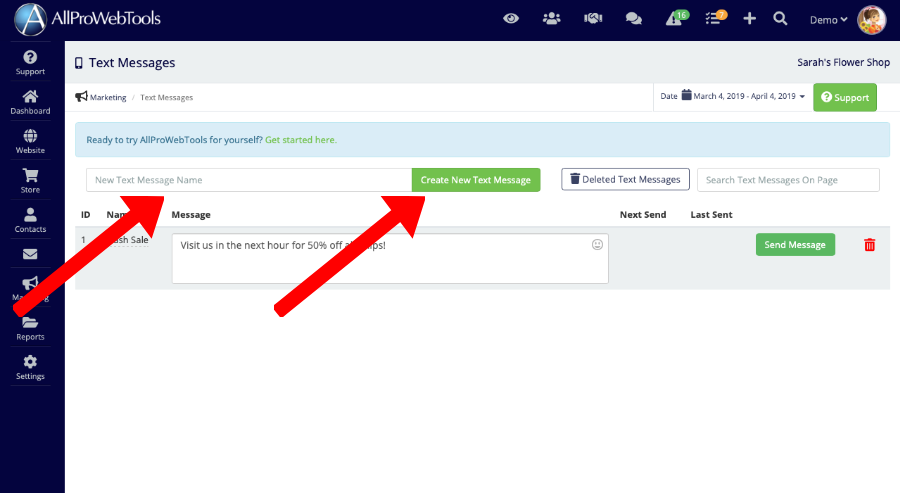Open Website in the sidebar
Screen dimensions: 900x493
tap(30, 142)
